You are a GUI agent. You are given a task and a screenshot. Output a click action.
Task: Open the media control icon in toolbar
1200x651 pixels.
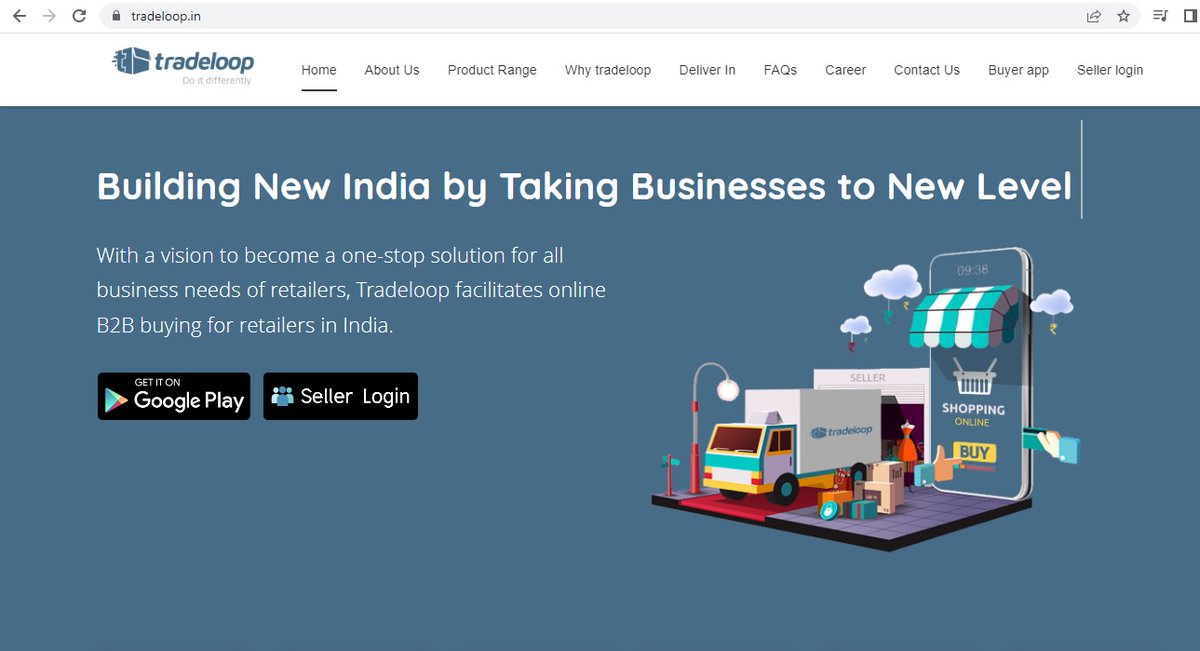point(1161,16)
